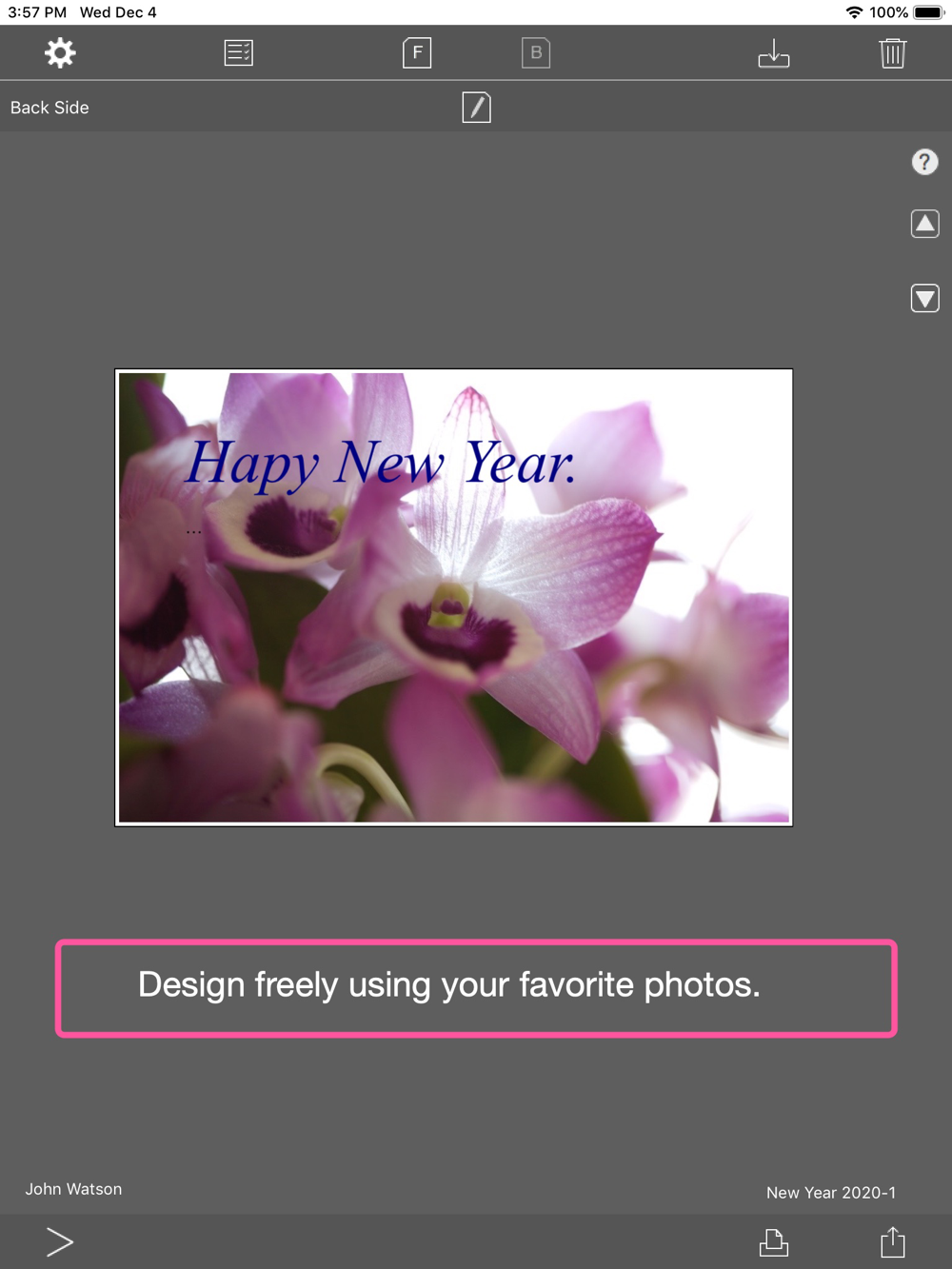Viewport: 952px width, 1269px height.
Task: Tap the up triangle arrow button
Action: tap(924, 224)
